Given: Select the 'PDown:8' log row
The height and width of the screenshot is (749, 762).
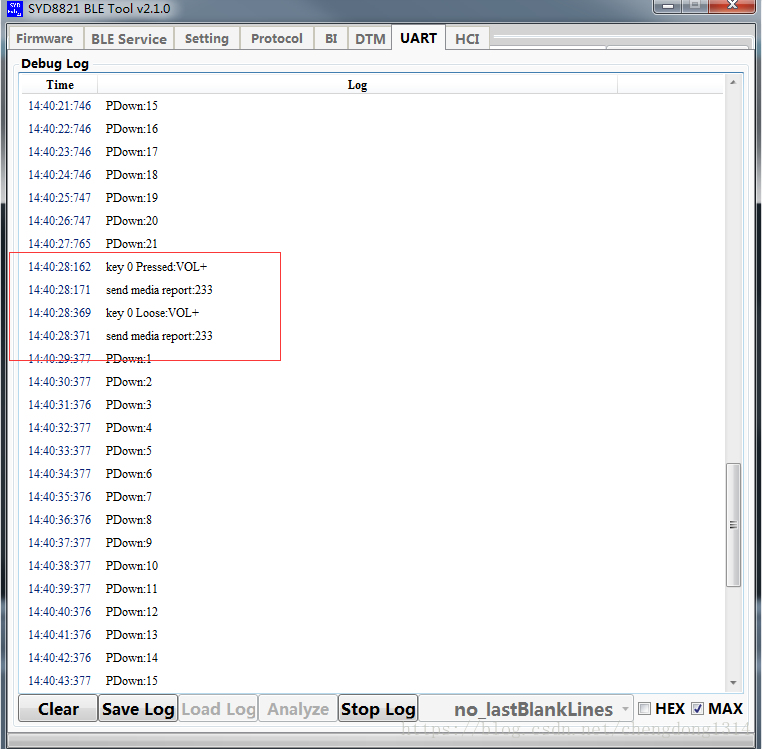Looking at the screenshot, I should pyautogui.click(x=372, y=520).
